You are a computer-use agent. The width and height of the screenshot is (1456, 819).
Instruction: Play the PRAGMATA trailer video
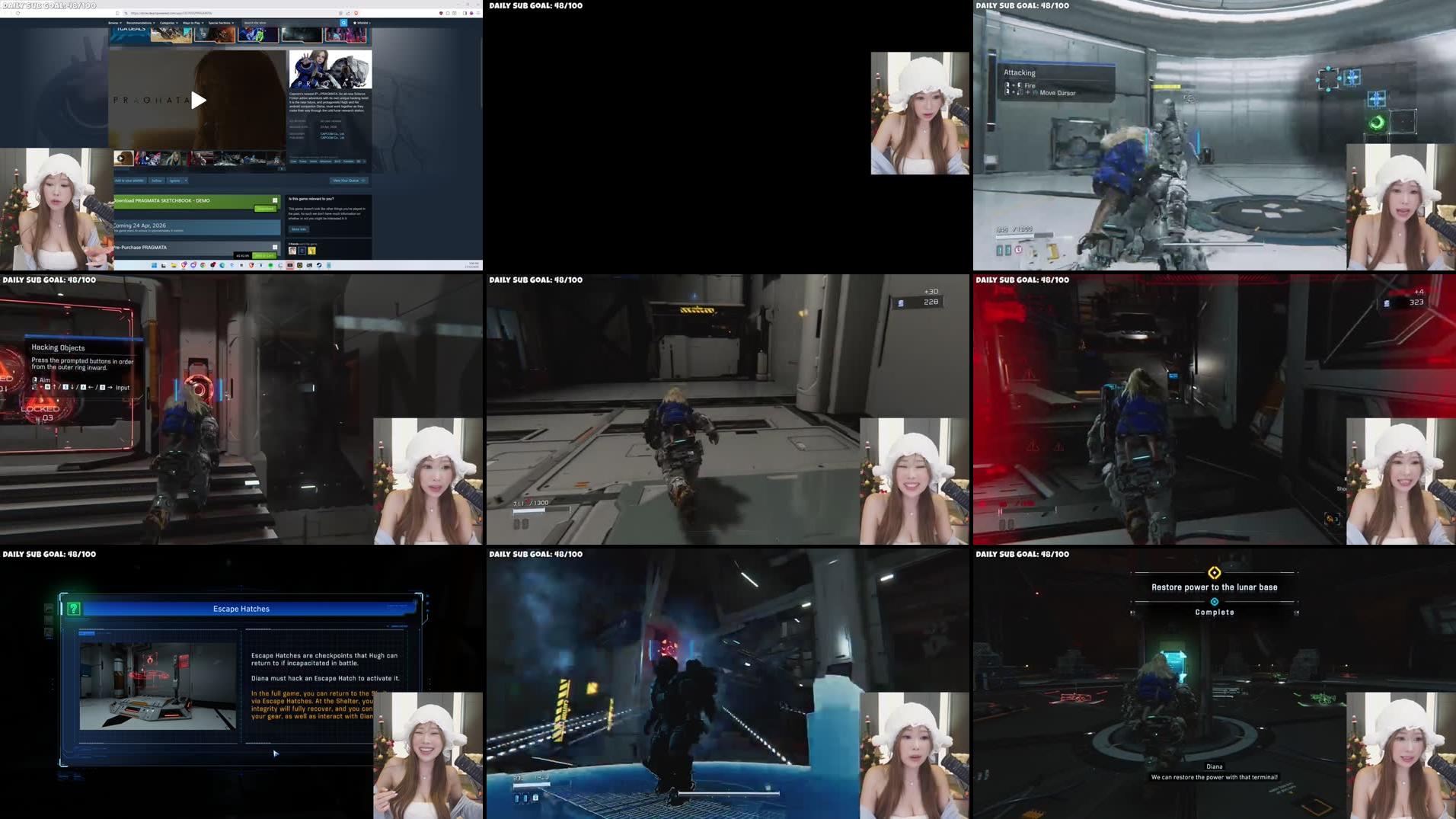tap(198, 100)
